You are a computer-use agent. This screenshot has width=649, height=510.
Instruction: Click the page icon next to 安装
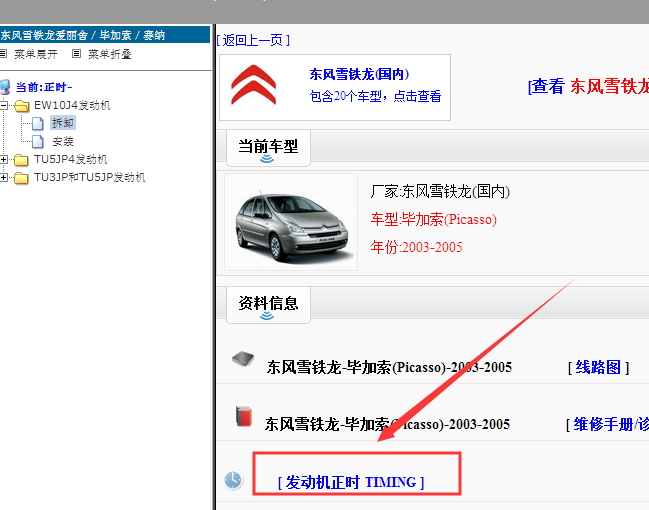click(38, 142)
